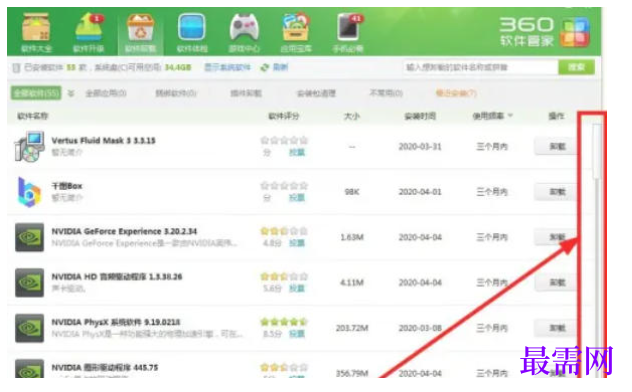The height and width of the screenshot is (392, 632).
Task: Click the NVIDIA PhysX 系统软件 icon
Action: click(29, 328)
